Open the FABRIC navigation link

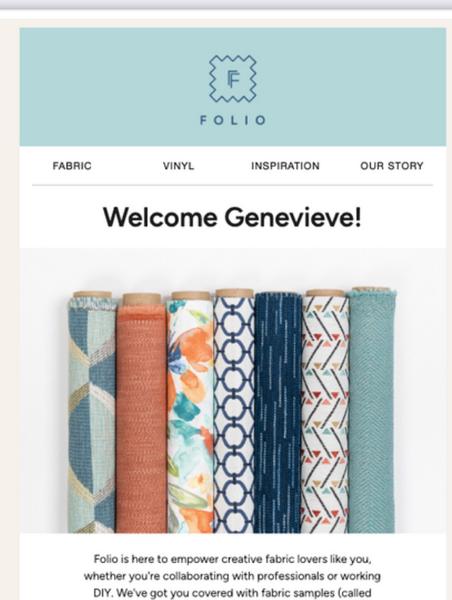72,166
